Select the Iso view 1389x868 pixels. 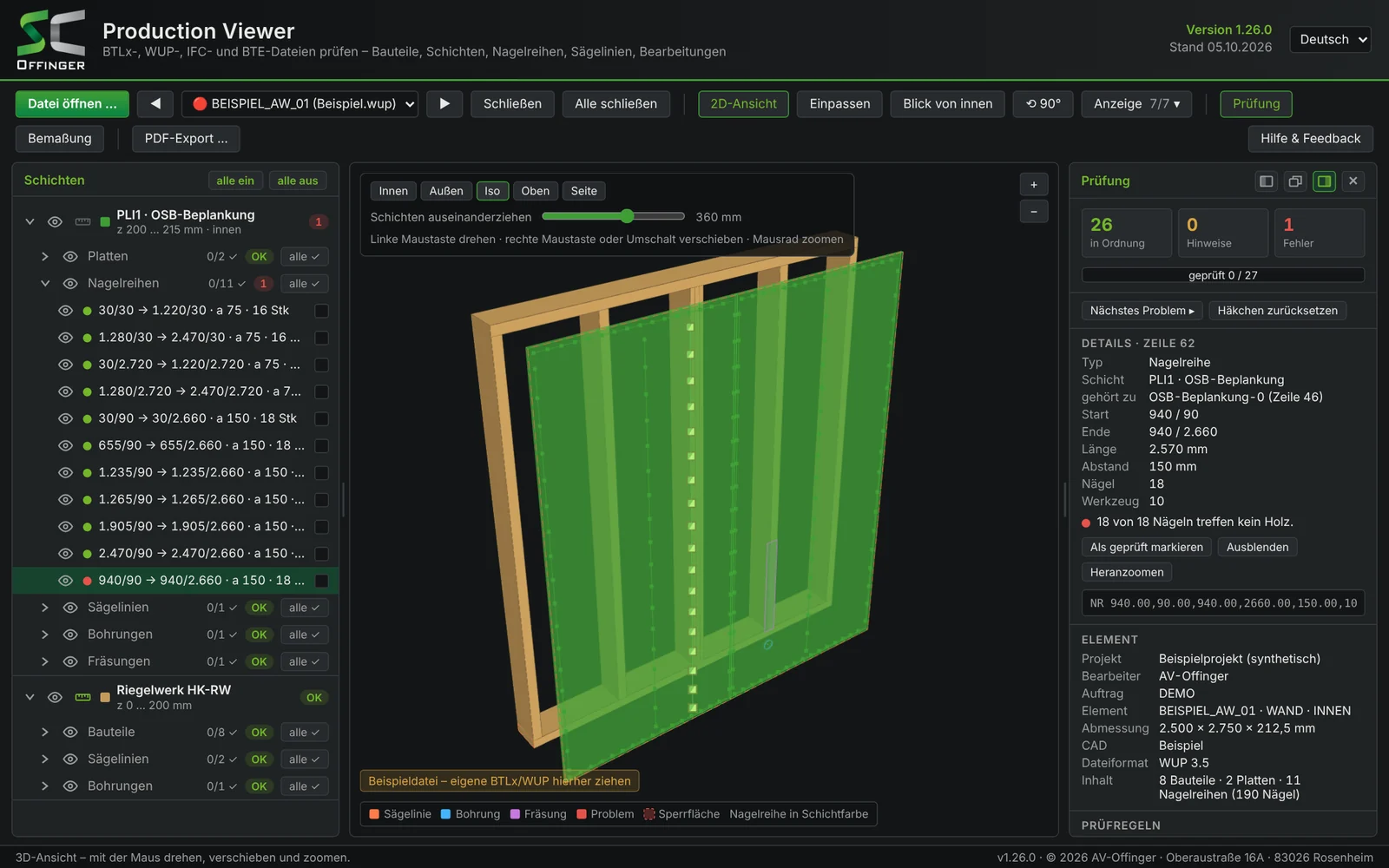[492, 191]
